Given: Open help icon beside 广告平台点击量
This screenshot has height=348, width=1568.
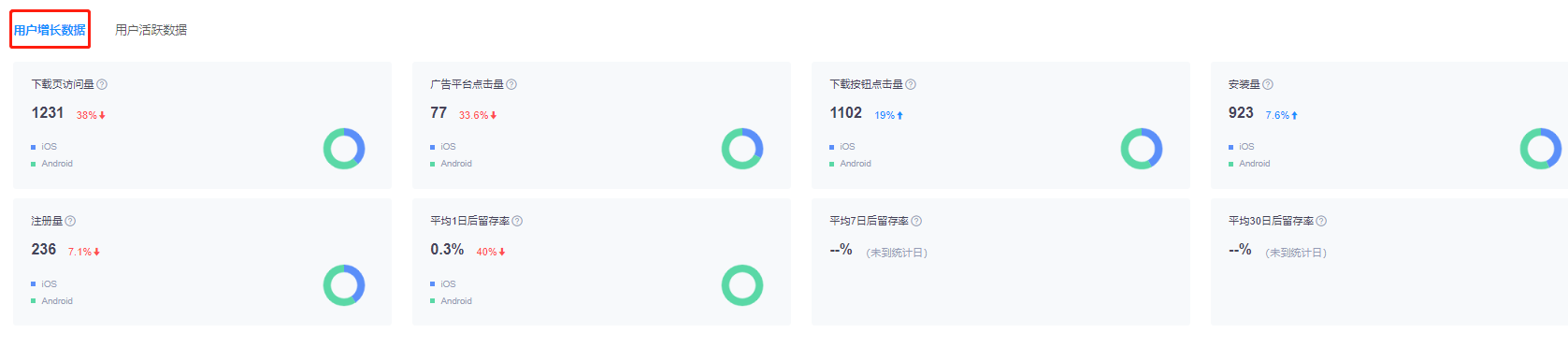Looking at the screenshot, I should 511,84.
